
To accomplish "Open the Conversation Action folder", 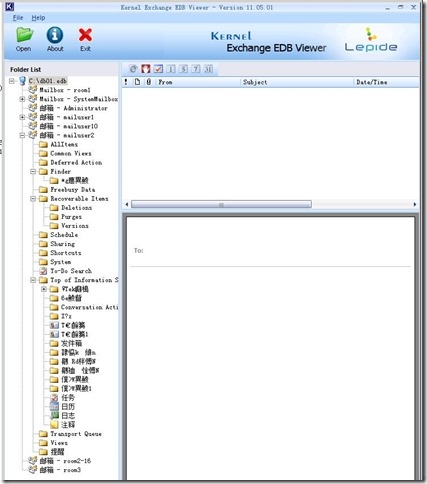I will click(89, 307).
